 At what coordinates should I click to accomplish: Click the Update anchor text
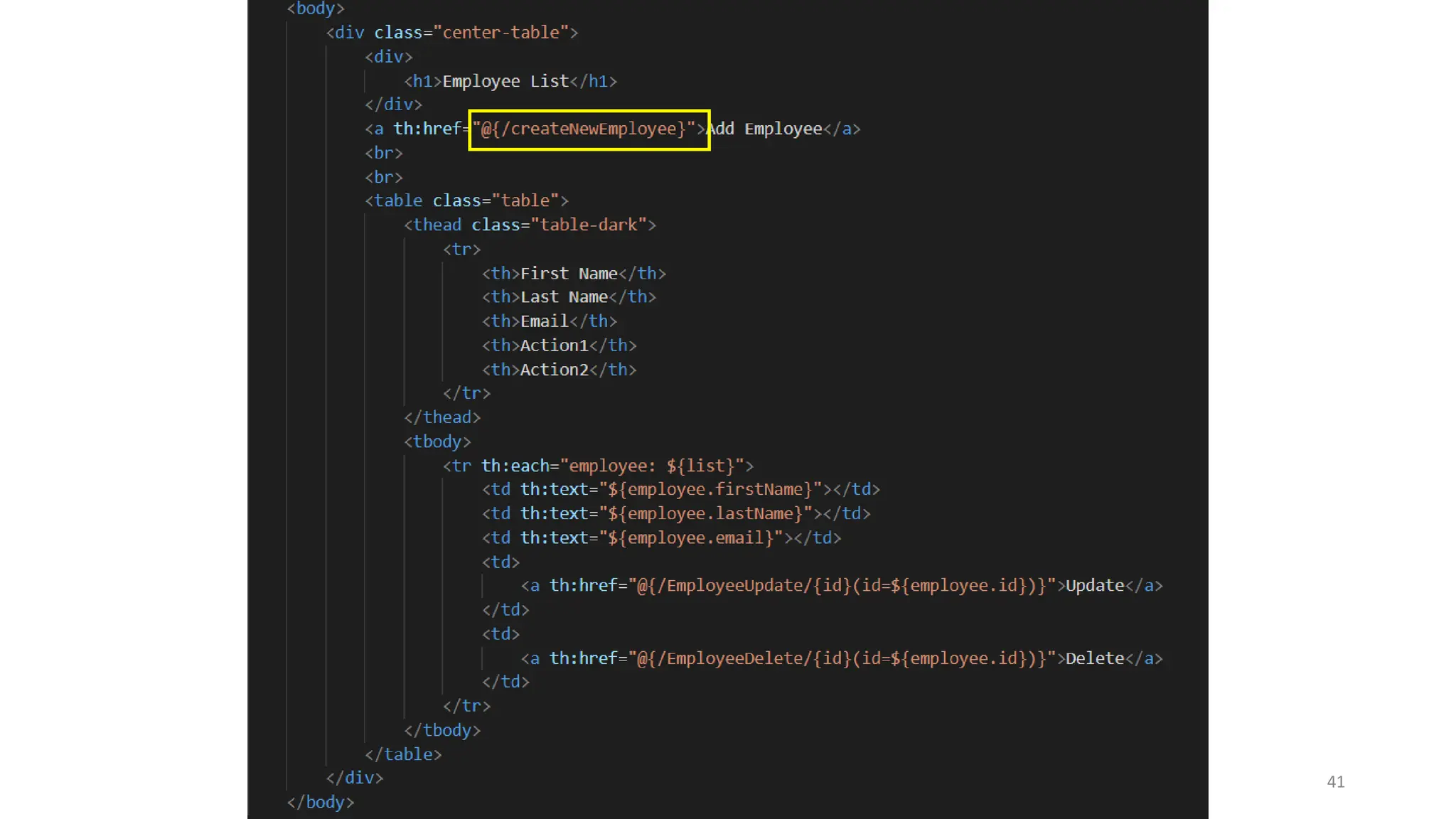point(1094,586)
